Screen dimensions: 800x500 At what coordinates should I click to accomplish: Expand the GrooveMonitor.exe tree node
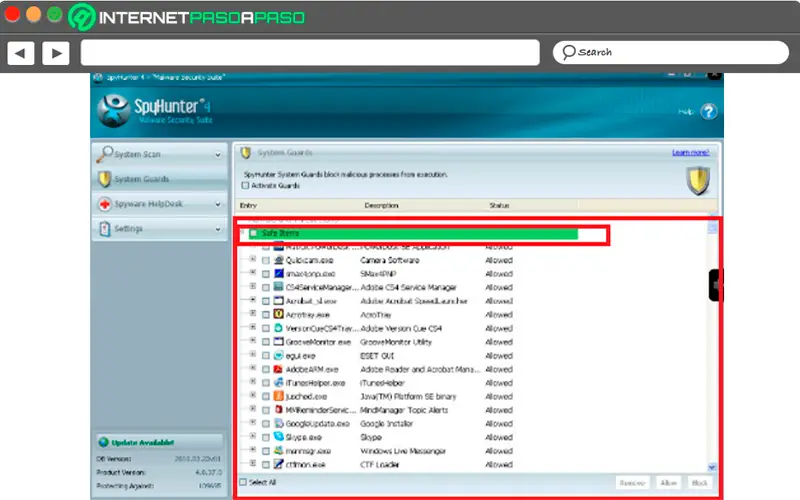253,340
